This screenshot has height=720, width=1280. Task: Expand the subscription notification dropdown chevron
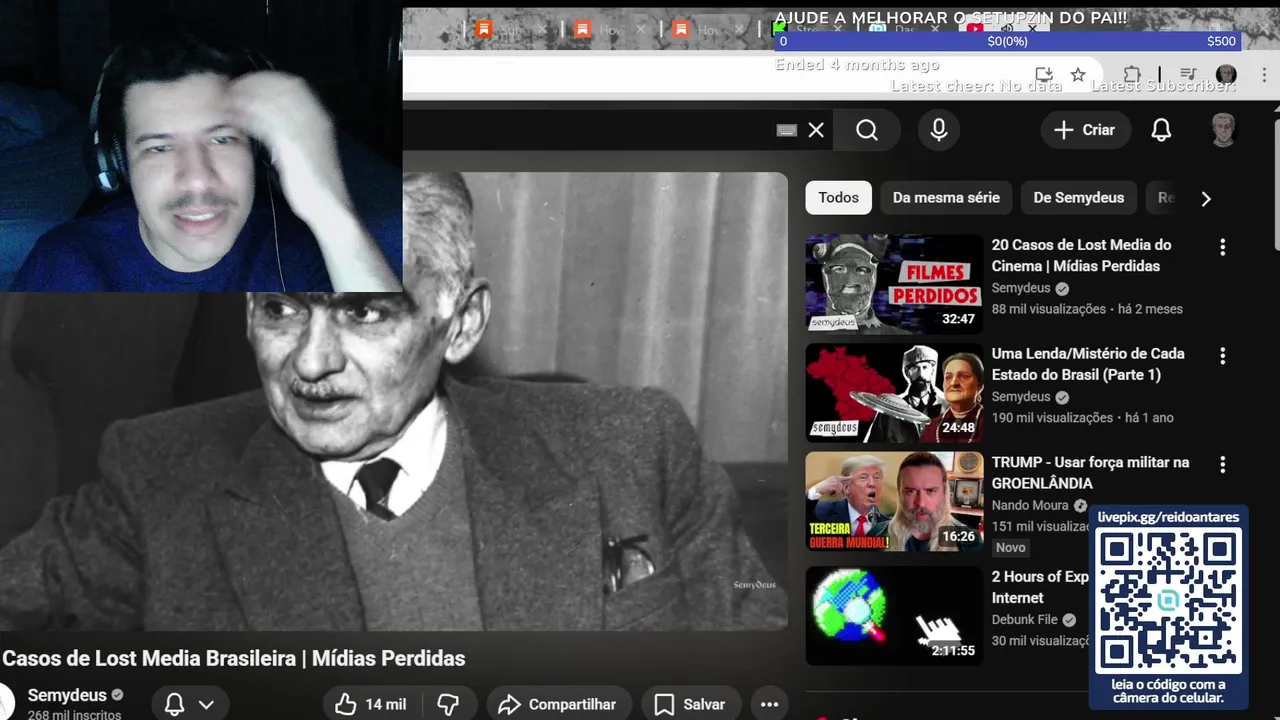tap(206, 705)
